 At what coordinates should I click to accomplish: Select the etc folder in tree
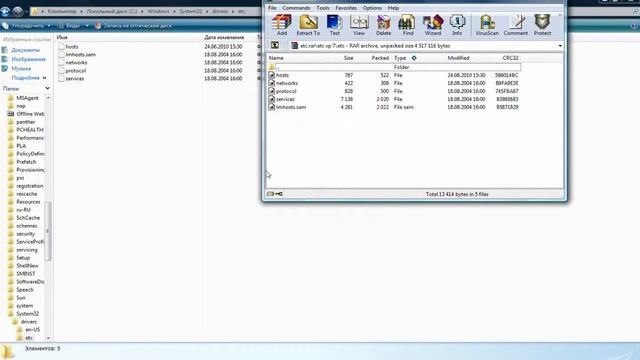[x=29, y=338]
